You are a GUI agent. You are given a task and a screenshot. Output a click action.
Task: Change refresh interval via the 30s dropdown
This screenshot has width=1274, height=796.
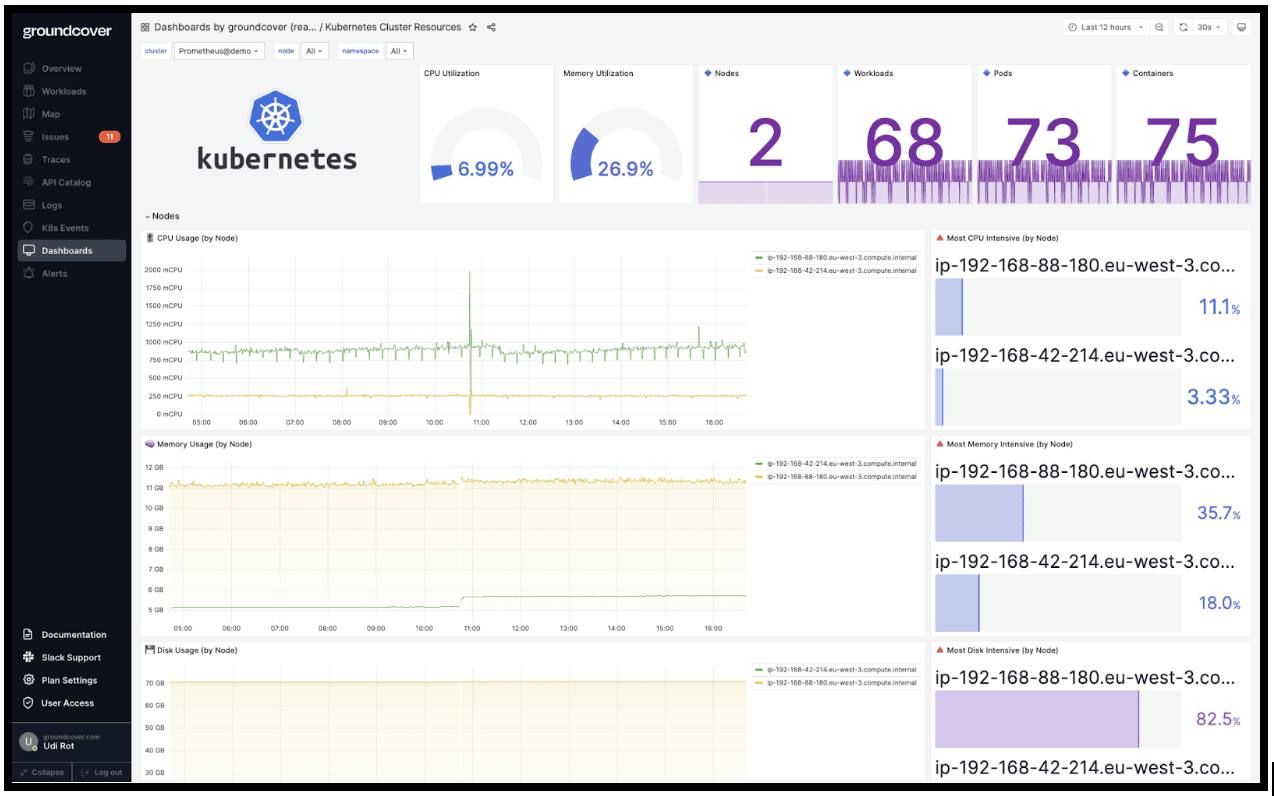pyautogui.click(x=1208, y=26)
